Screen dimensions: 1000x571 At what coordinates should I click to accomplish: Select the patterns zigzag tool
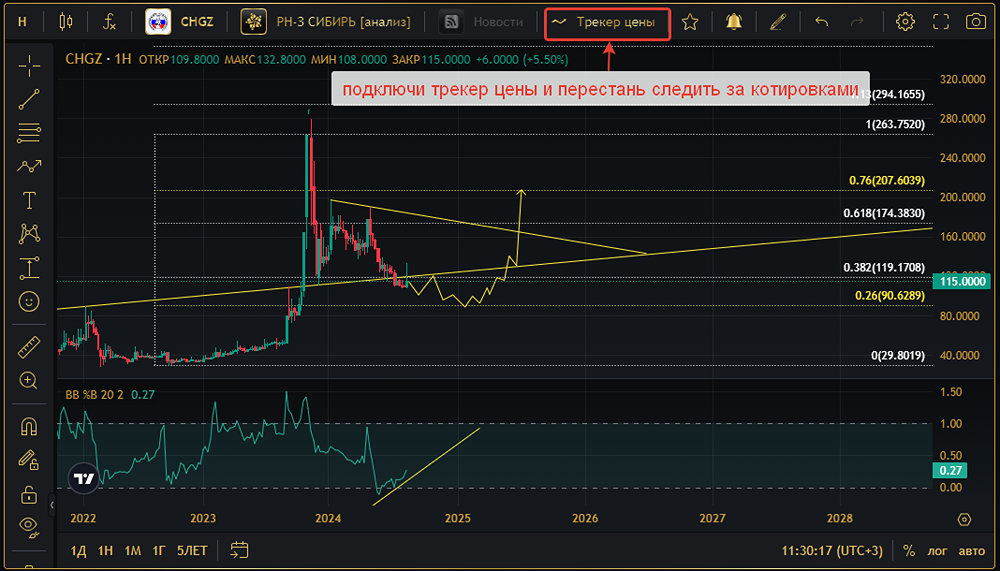click(x=29, y=167)
